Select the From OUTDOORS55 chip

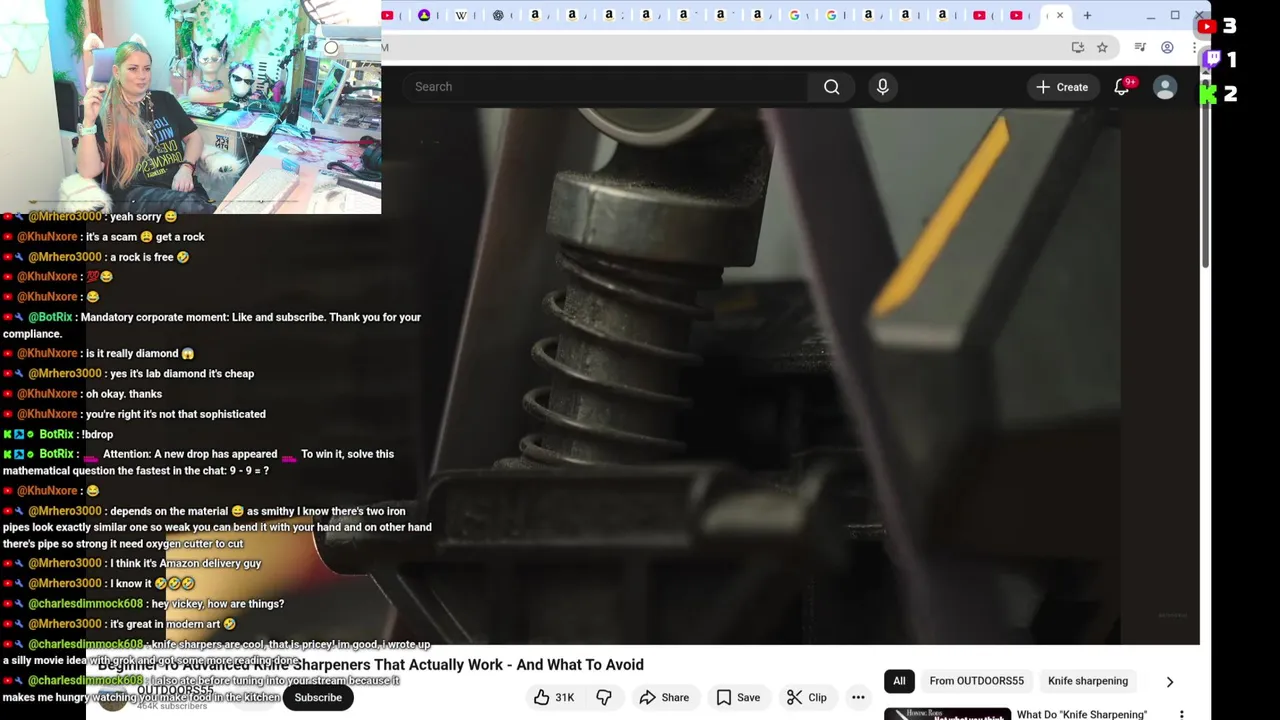click(976, 681)
